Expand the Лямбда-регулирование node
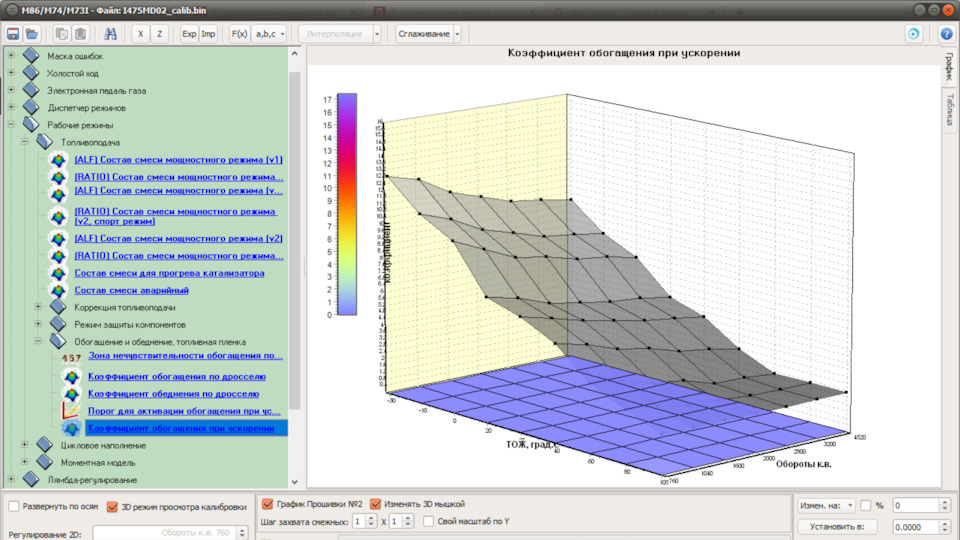Viewport: 960px width, 540px height. (11, 479)
